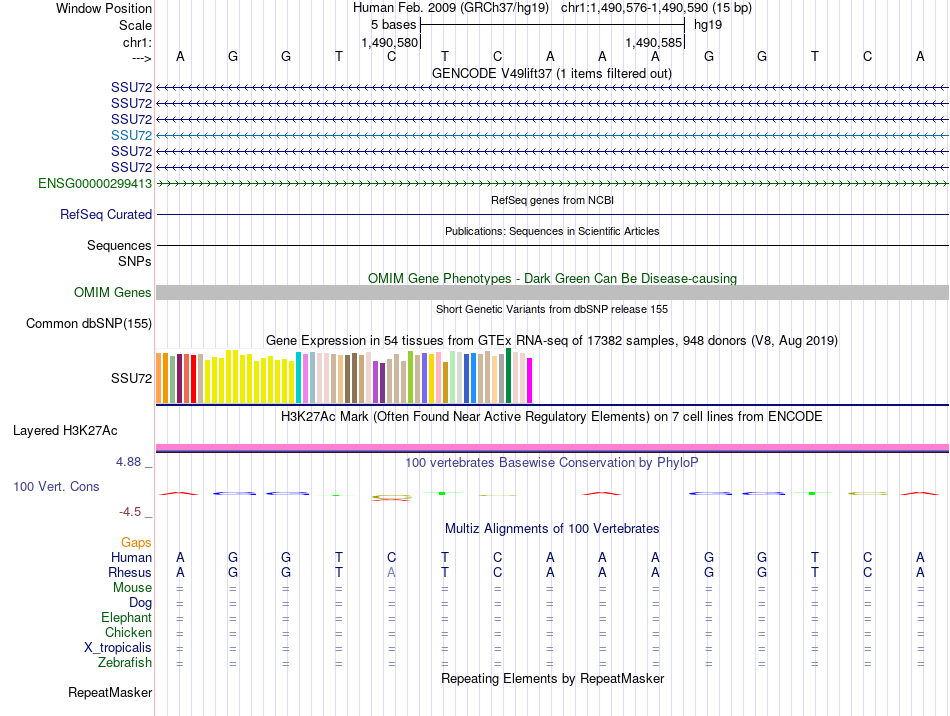Click the Mouse alignment row label

pos(132,588)
